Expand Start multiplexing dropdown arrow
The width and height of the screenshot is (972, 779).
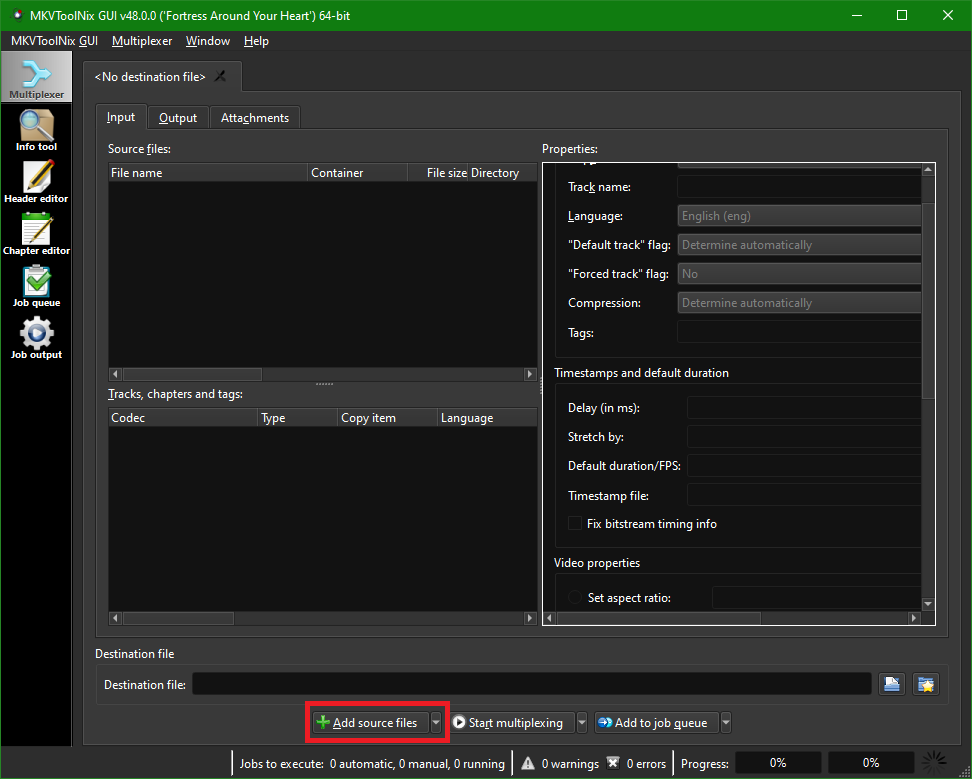581,723
